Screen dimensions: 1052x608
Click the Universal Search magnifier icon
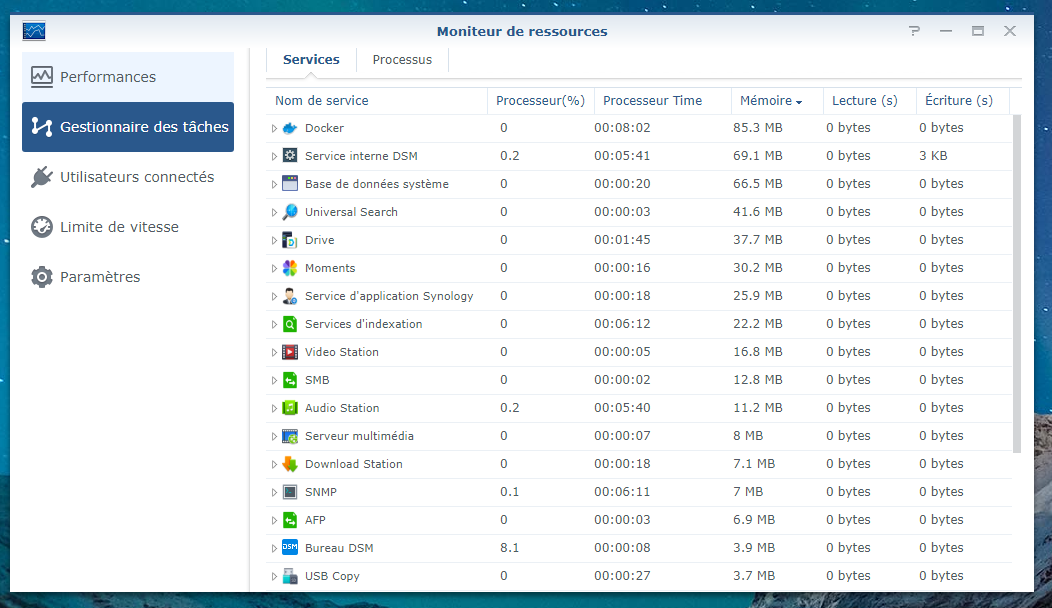pos(290,212)
